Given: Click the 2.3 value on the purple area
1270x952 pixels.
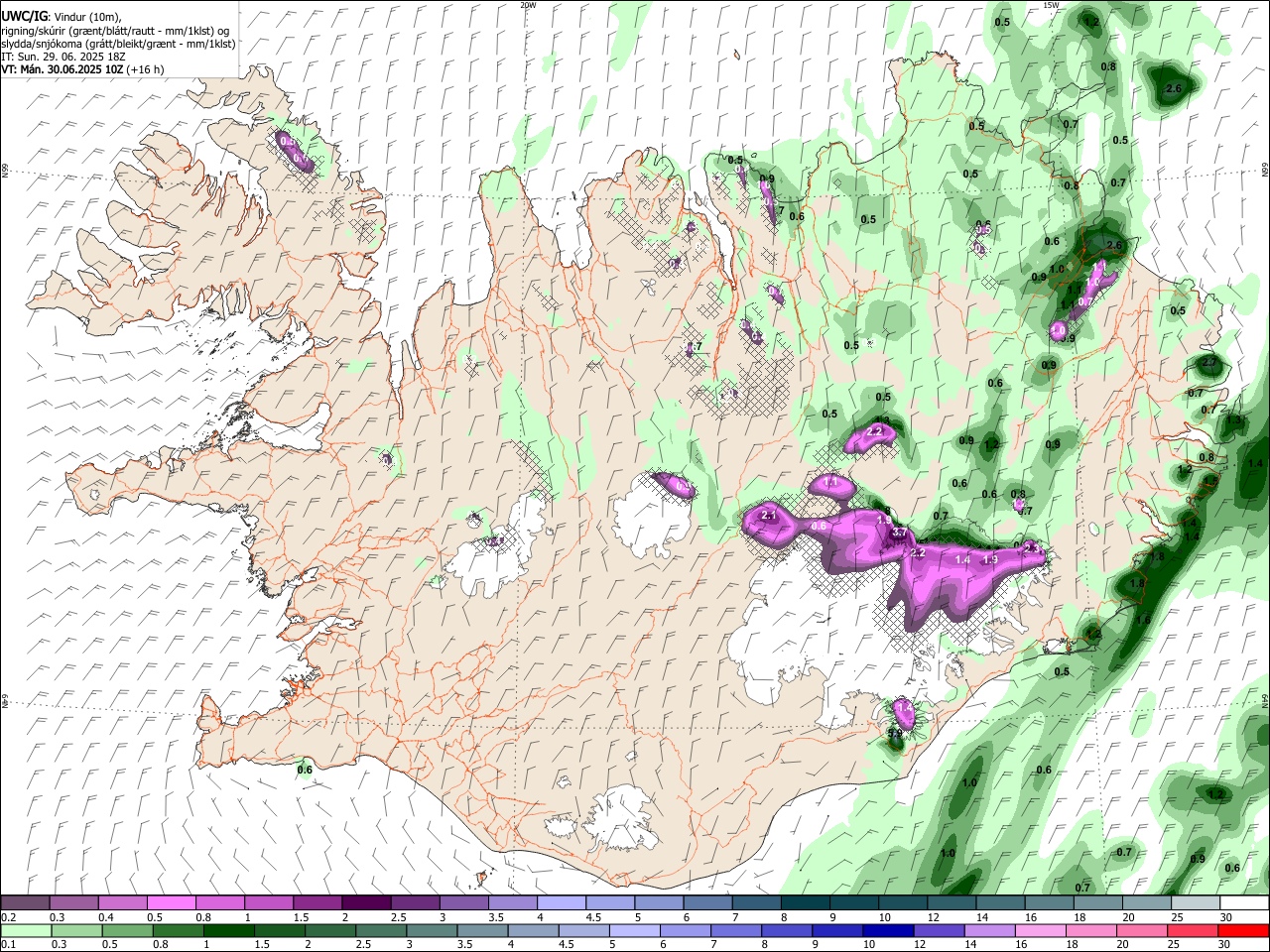Looking at the screenshot, I should pyautogui.click(x=1032, y=547).
